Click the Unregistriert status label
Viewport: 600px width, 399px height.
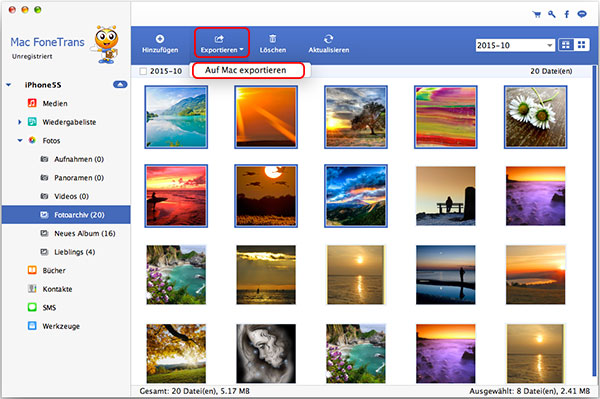32,57
